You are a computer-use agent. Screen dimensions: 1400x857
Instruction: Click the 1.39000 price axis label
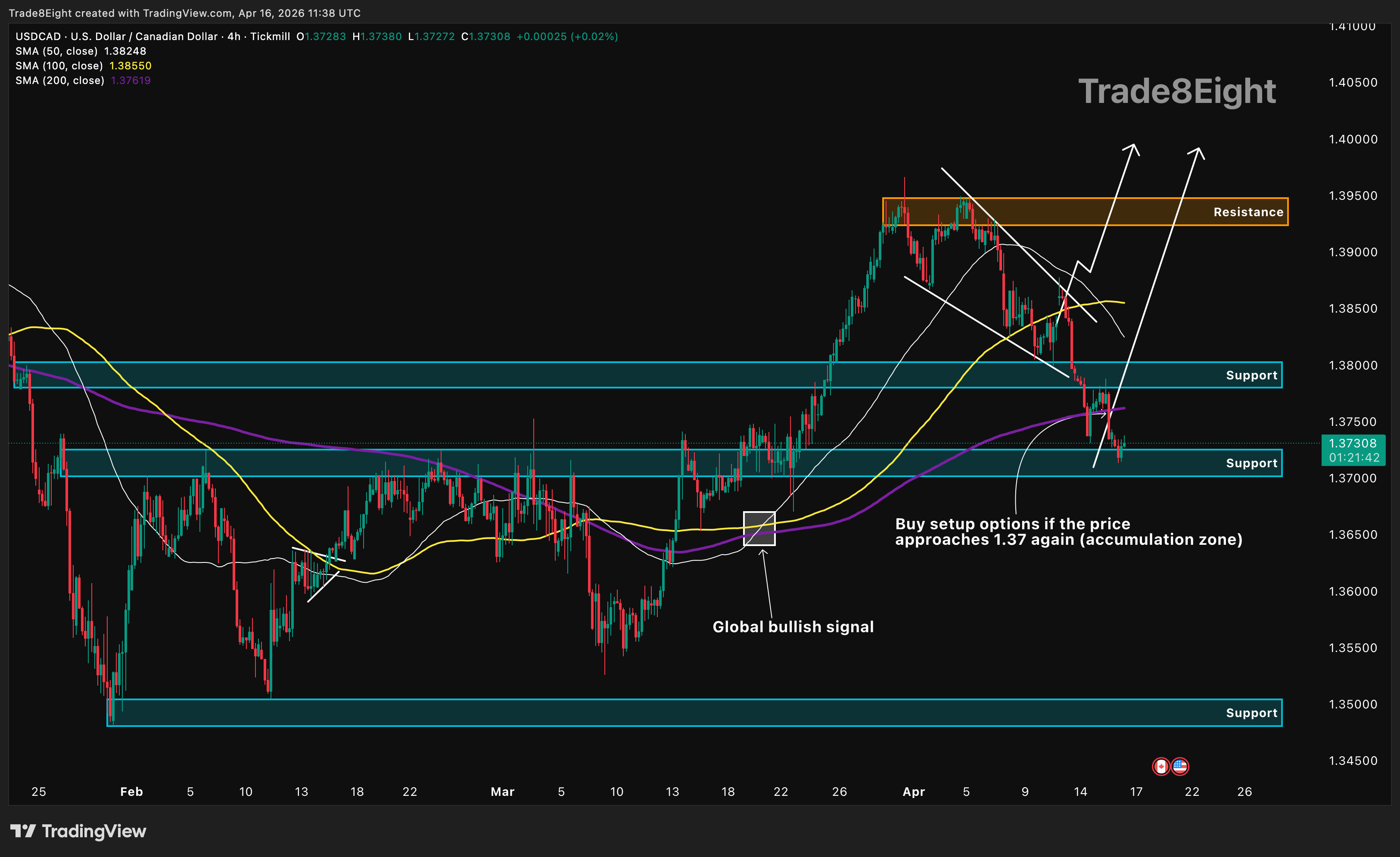click(x=1353, y=252)
